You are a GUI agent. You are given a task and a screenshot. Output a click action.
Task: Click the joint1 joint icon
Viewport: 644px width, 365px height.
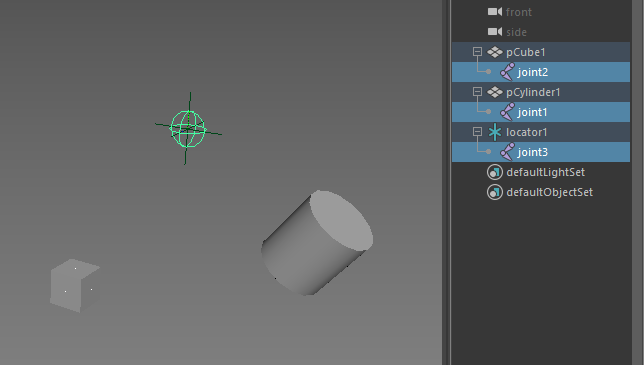[x=507, y=112]
